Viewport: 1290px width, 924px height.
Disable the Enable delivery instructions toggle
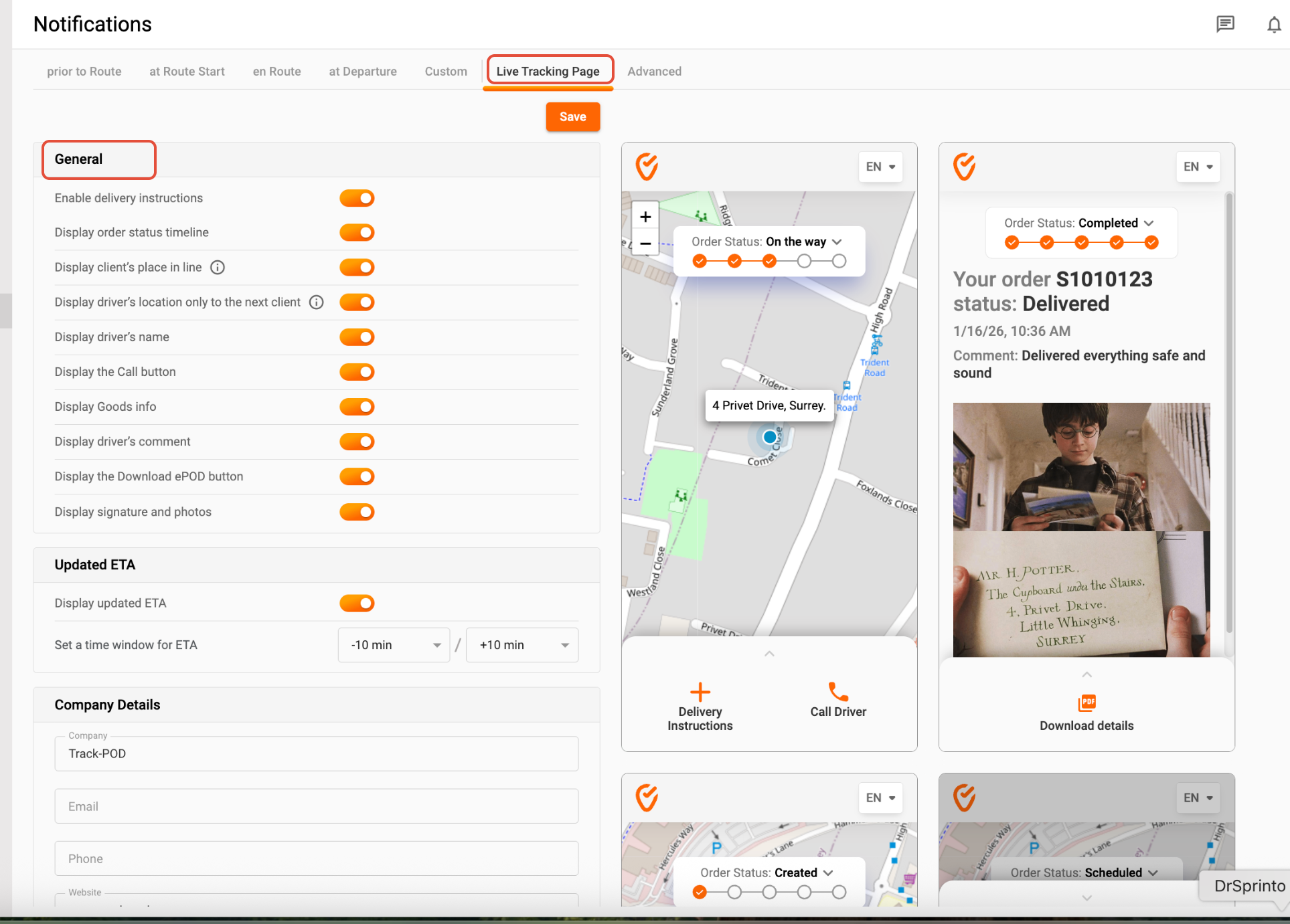[357, 198]
